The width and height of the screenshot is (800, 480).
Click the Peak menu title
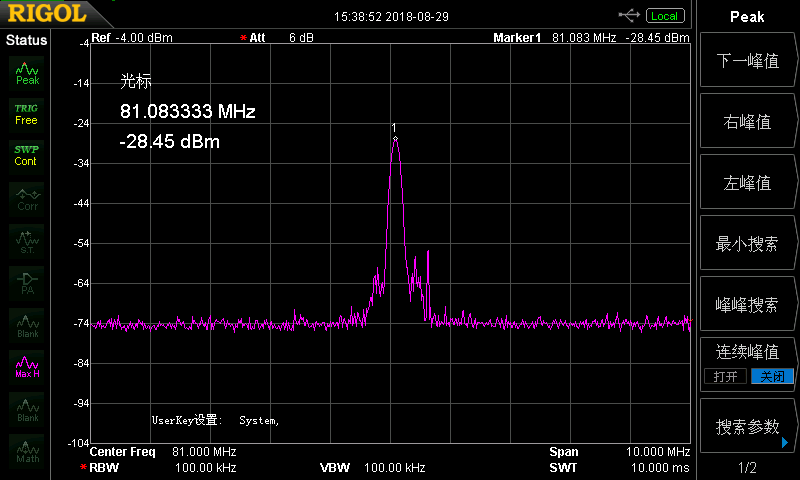(x=747, y=17)
